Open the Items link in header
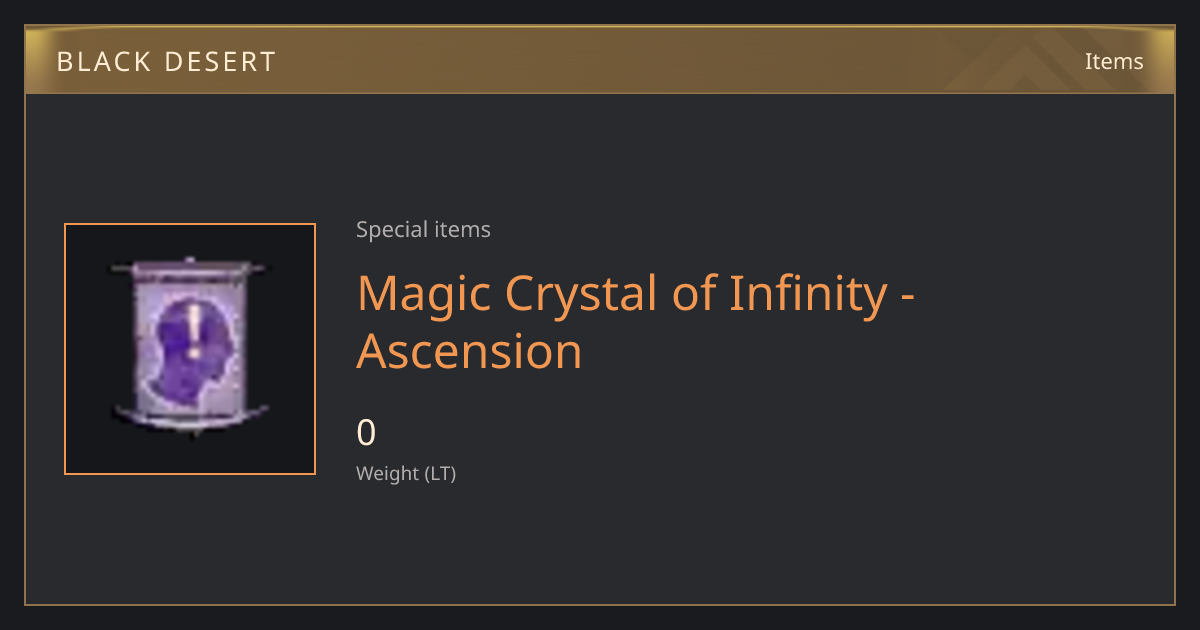This screenshot has height=630, width=1200. click(x=1114, y=61)
